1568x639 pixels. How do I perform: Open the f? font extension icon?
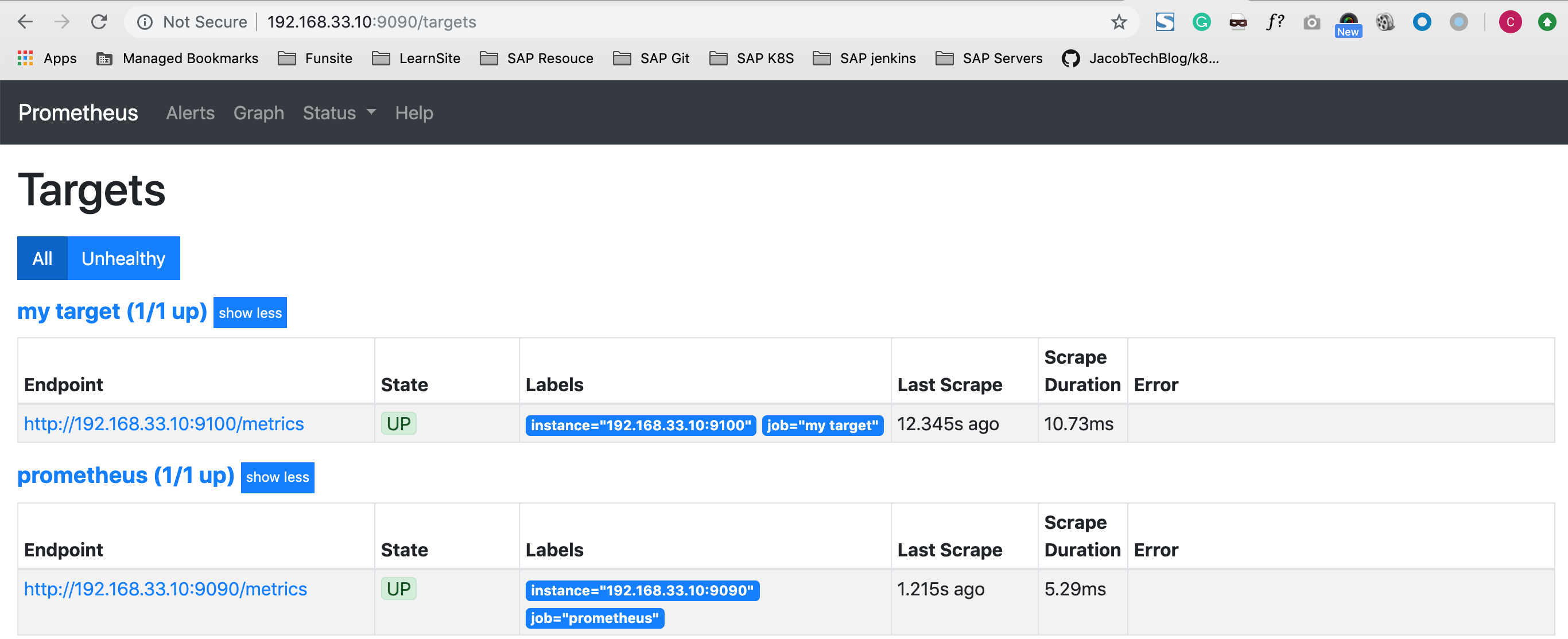click(x=1275, y=22)
